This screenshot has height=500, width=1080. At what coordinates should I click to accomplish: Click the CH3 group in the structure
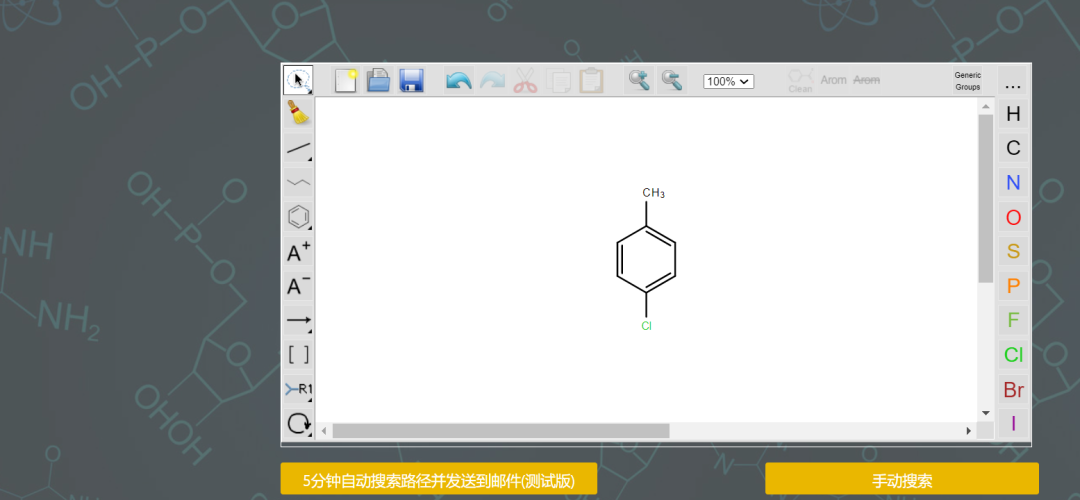click(x=653, y=194)
